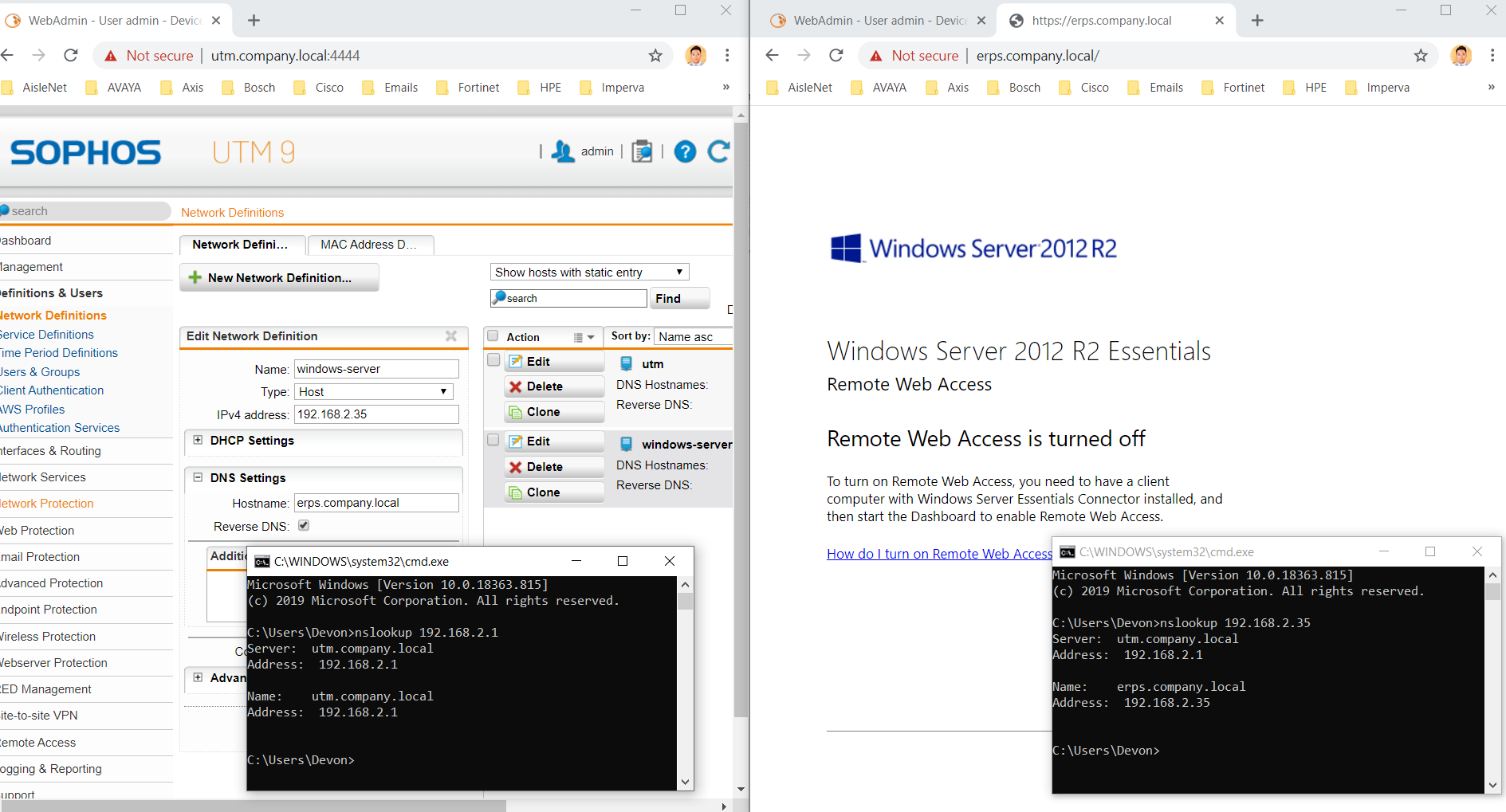1506x812 pixels.
Task: Click the Sophos refresh arrow icon
Action: pyautogui.click(x=719, y=151)
